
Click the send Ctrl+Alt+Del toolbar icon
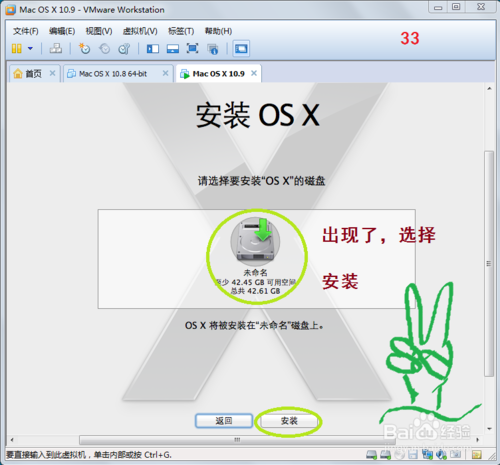[x=56, y=49]
